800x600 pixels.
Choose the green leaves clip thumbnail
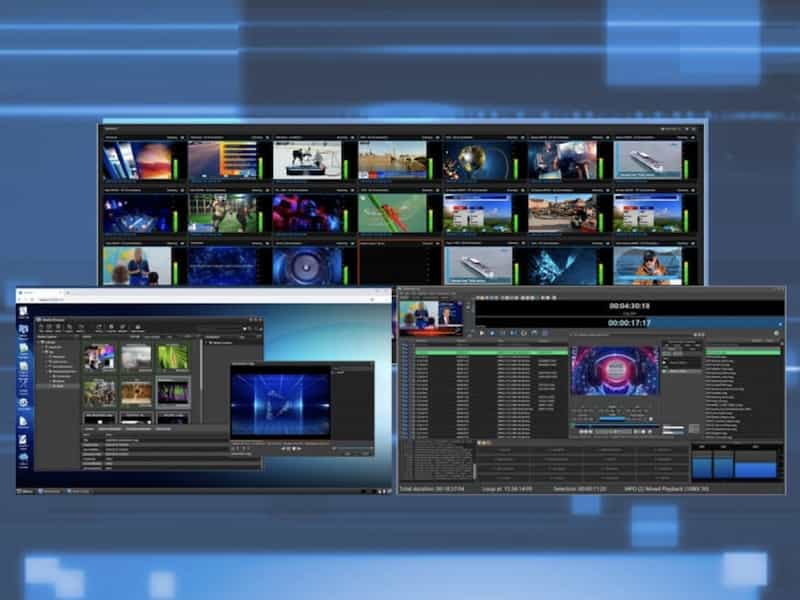[172, 358]
